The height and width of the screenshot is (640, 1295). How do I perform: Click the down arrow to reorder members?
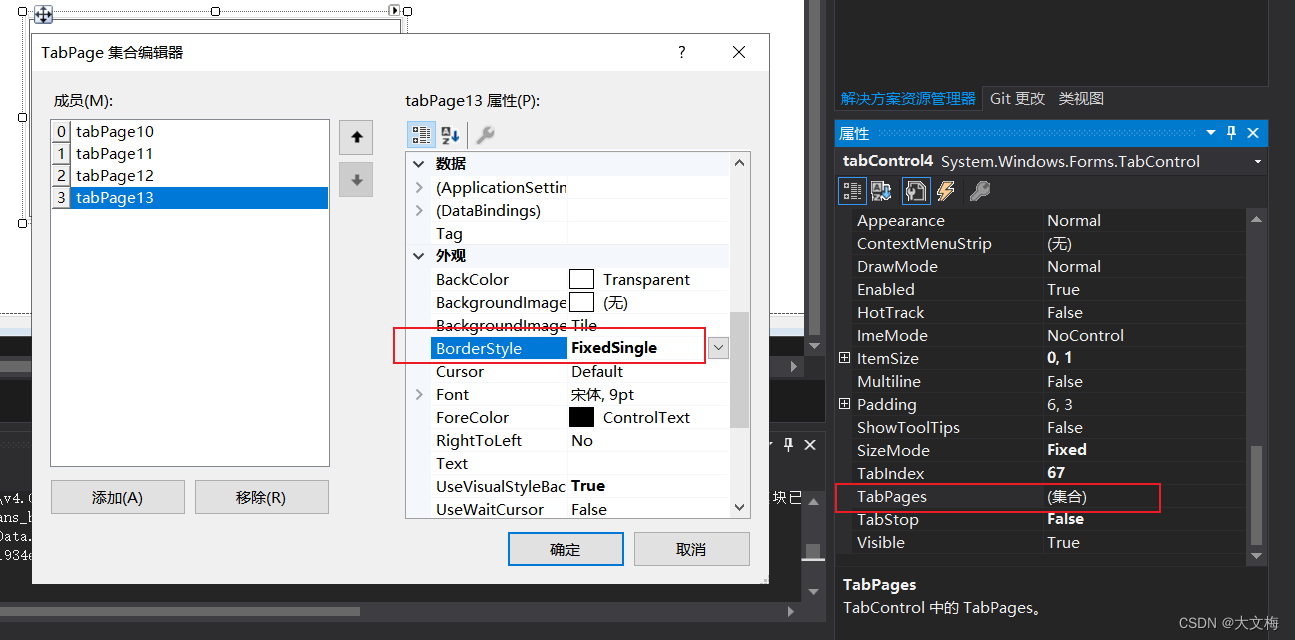click(356, 179)
